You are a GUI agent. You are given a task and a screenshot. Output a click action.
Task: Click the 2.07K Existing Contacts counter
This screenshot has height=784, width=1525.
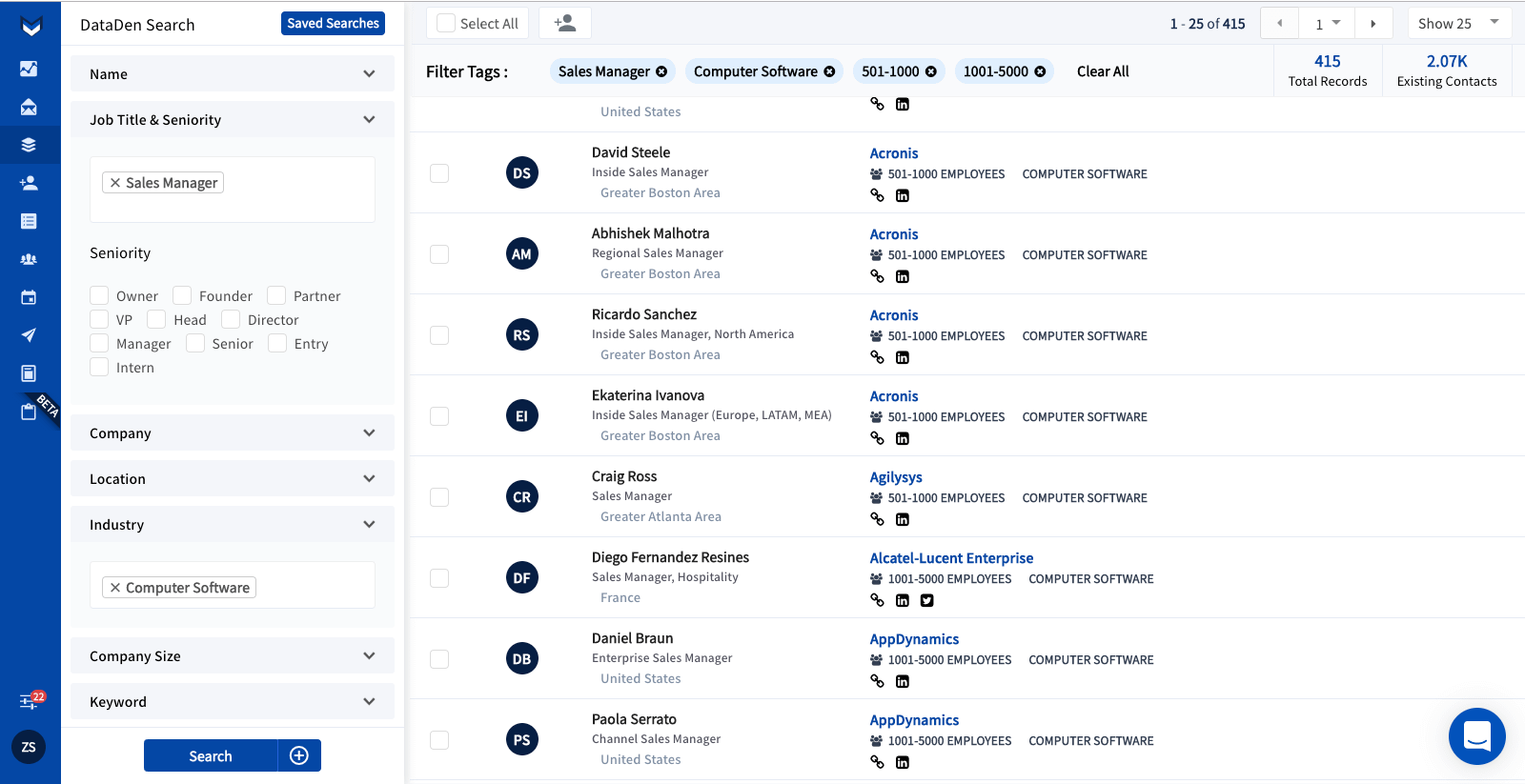pos(1447,70)
